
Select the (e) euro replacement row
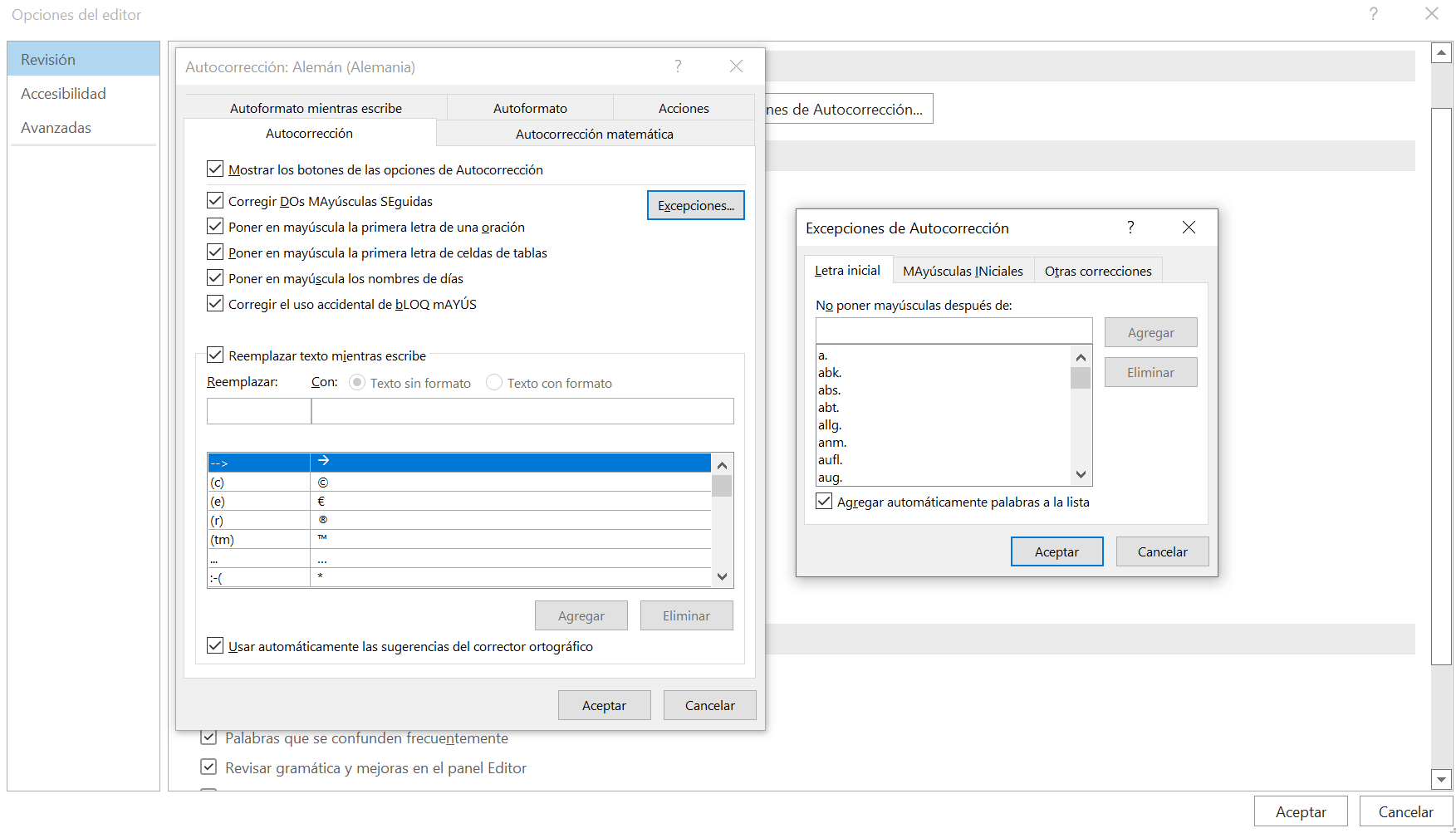pos(459,501)
